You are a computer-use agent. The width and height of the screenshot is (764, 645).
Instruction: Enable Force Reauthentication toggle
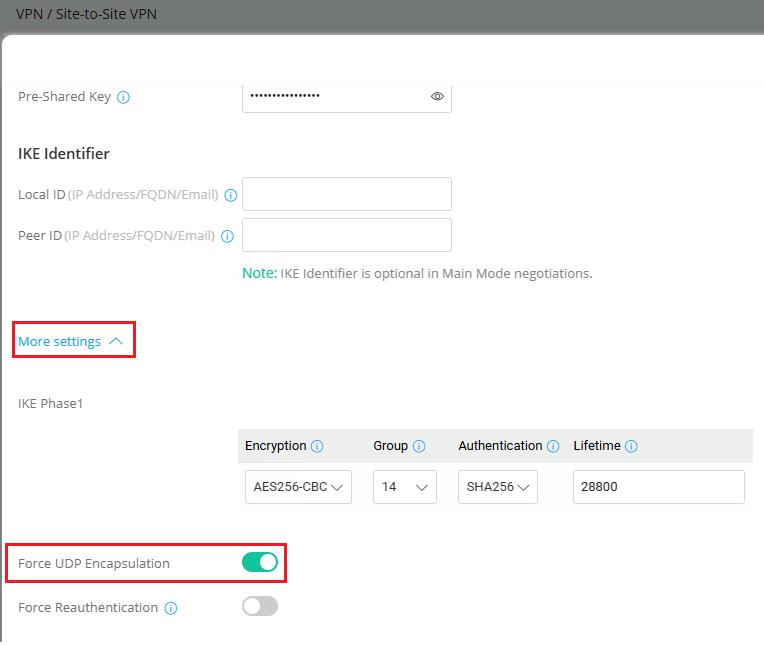tap(260, 607)
